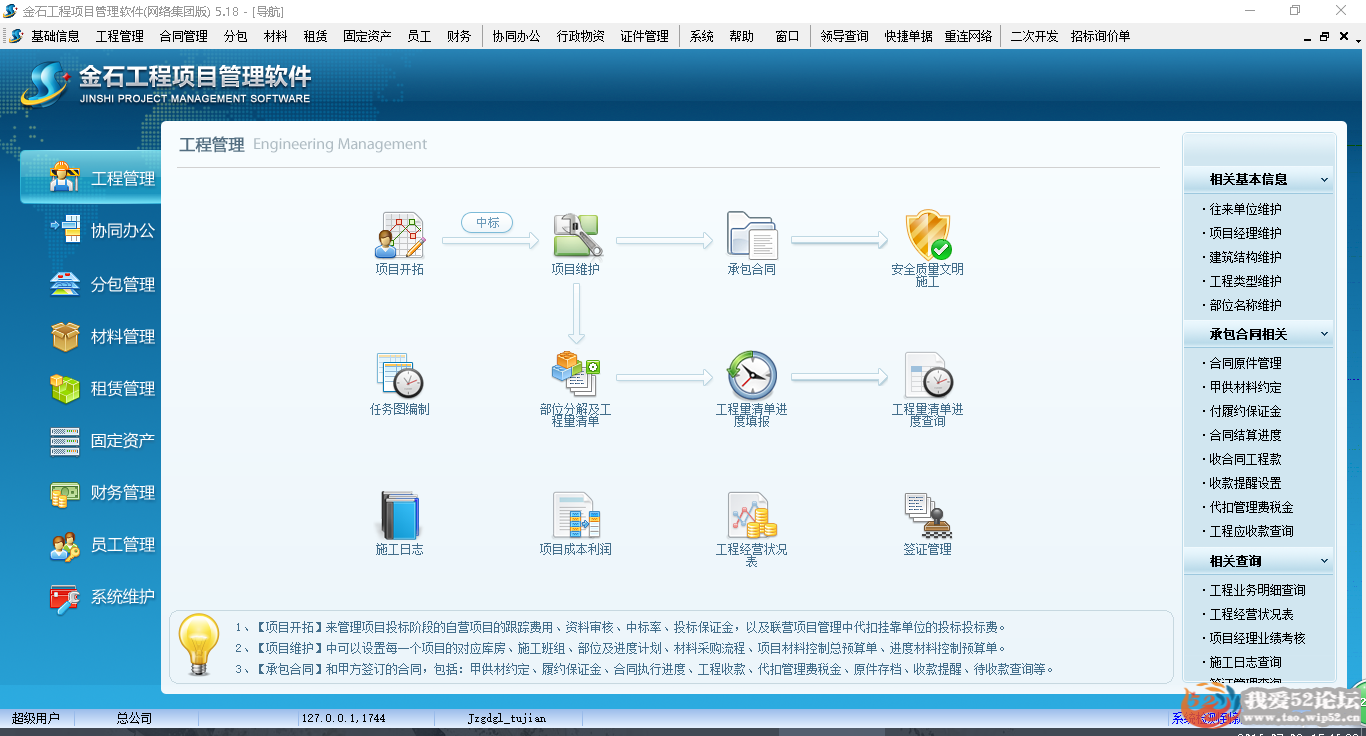Open 收合同工程款 link
This screenshot has width=1366, height=736.
1246,460
